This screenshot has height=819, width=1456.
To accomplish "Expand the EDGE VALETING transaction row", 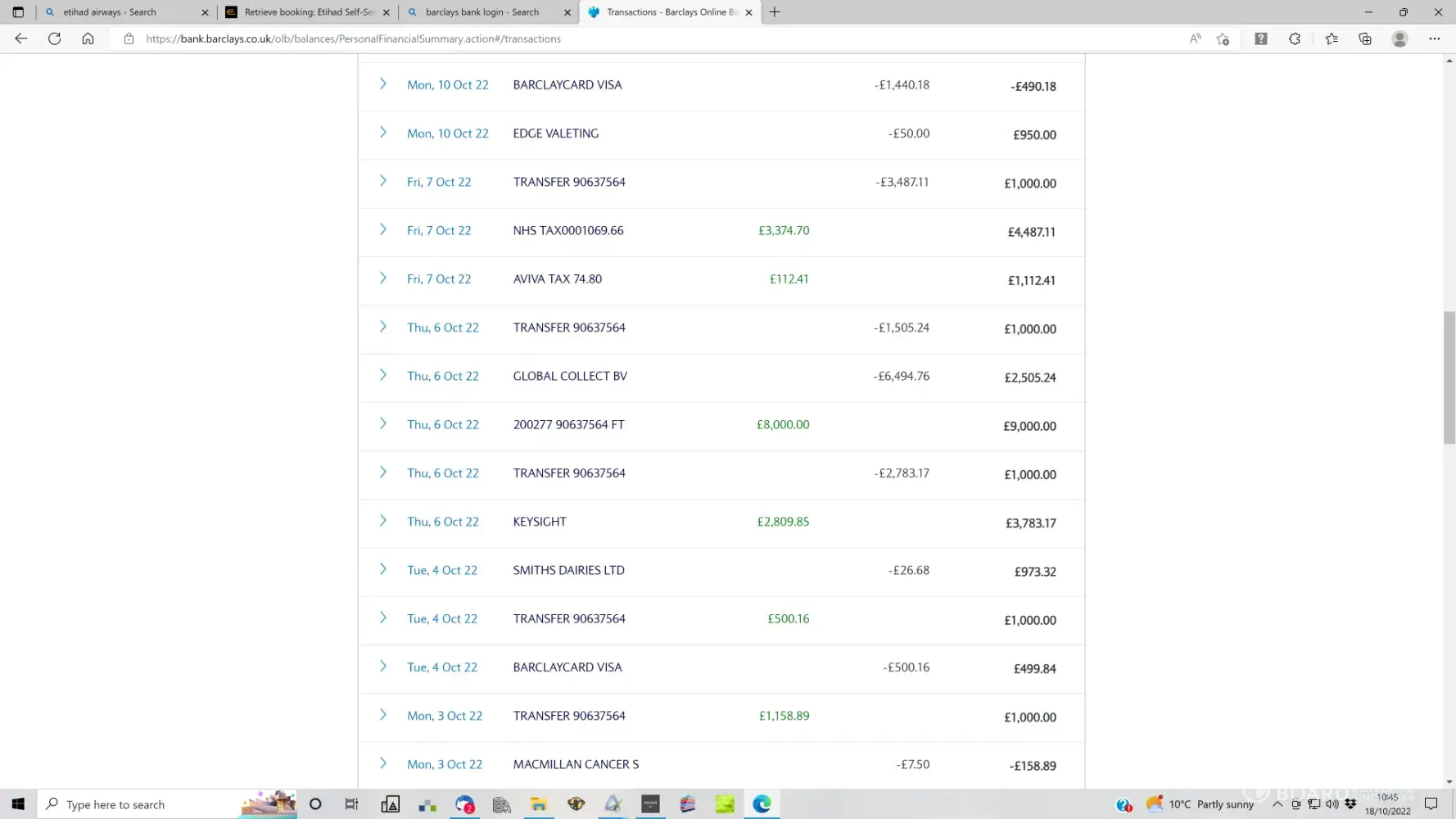I will tap(382, 133).
